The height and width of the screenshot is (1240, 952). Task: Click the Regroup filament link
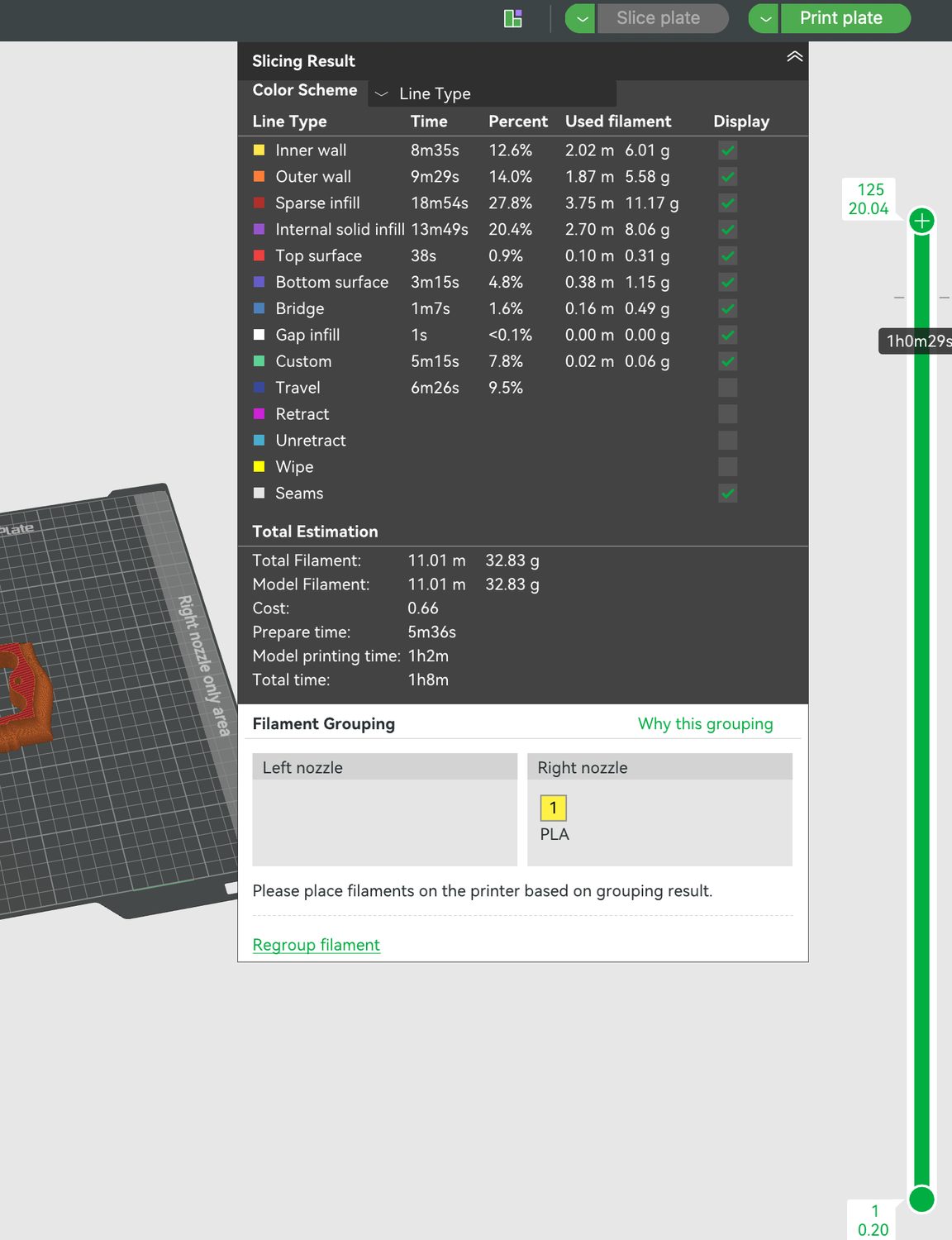316,945
